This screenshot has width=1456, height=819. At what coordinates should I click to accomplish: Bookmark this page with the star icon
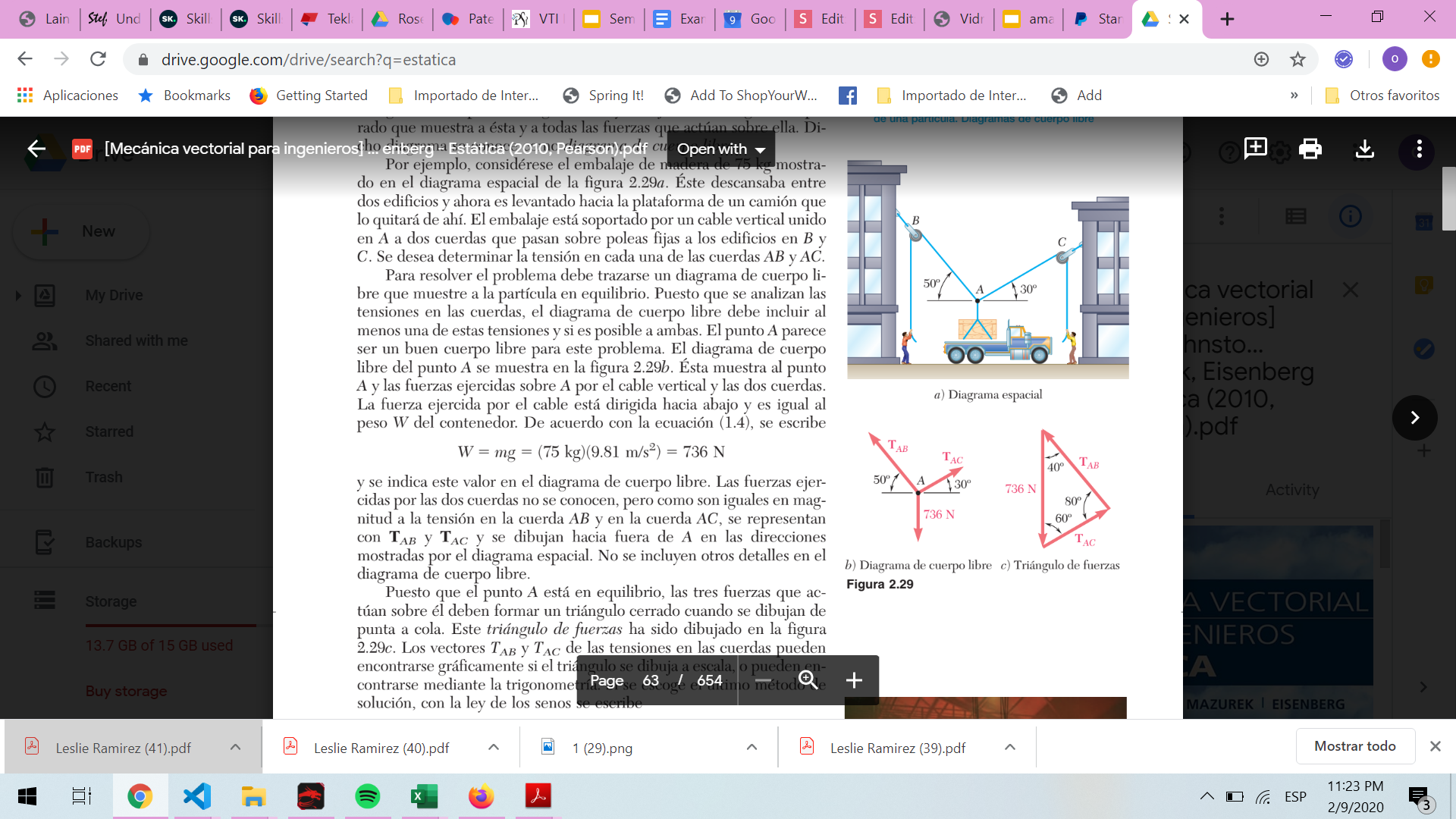pyautogui.click(x=1298, y=59)
